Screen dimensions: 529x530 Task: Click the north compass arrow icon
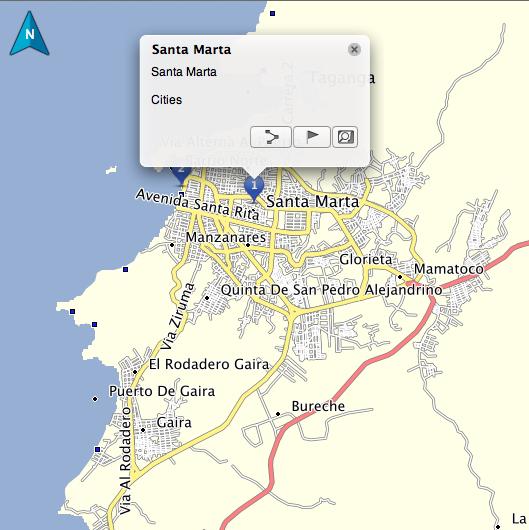29,34
